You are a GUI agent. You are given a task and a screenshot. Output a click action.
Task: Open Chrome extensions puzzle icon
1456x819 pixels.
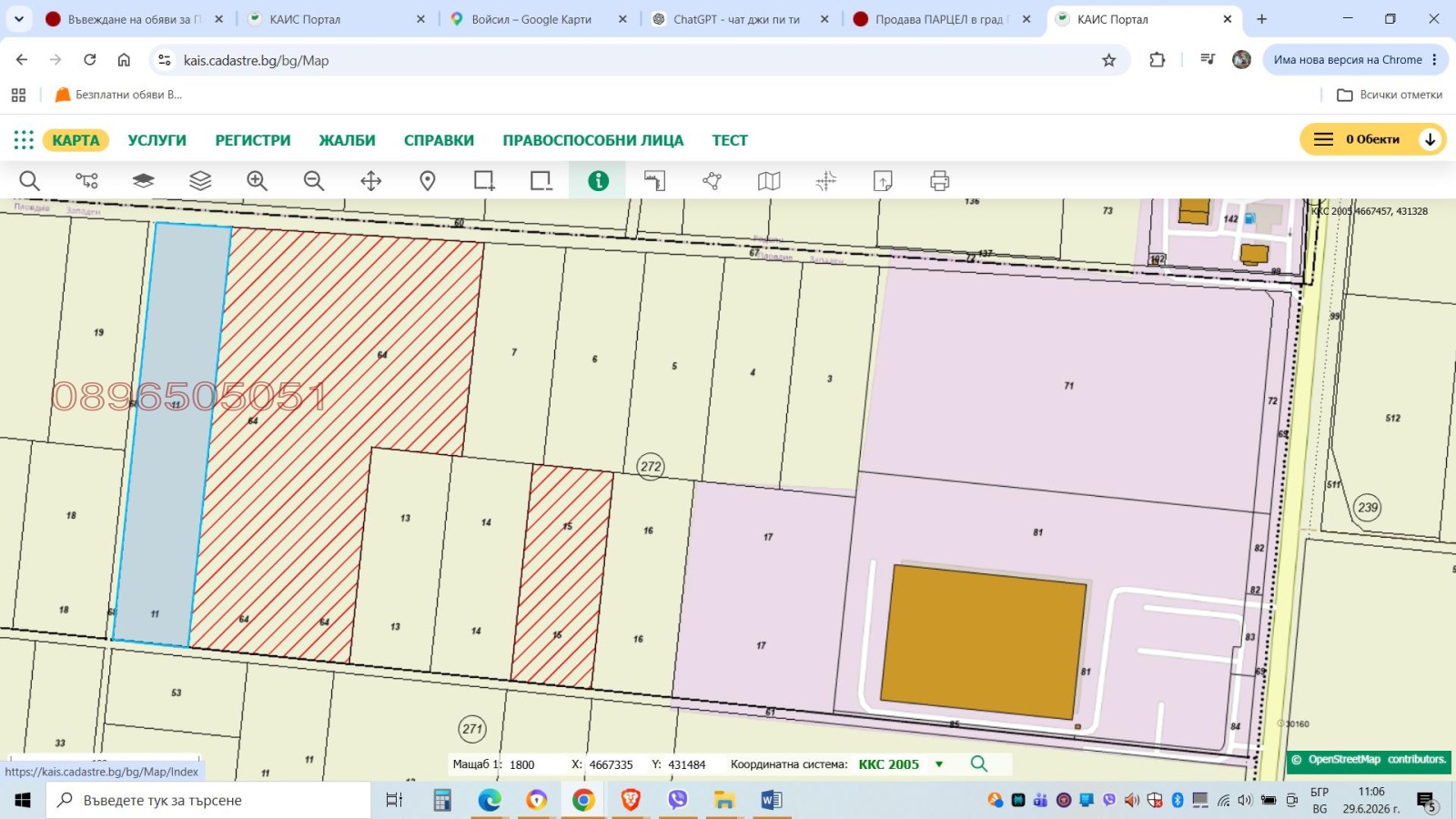(x=1157, y=60)
